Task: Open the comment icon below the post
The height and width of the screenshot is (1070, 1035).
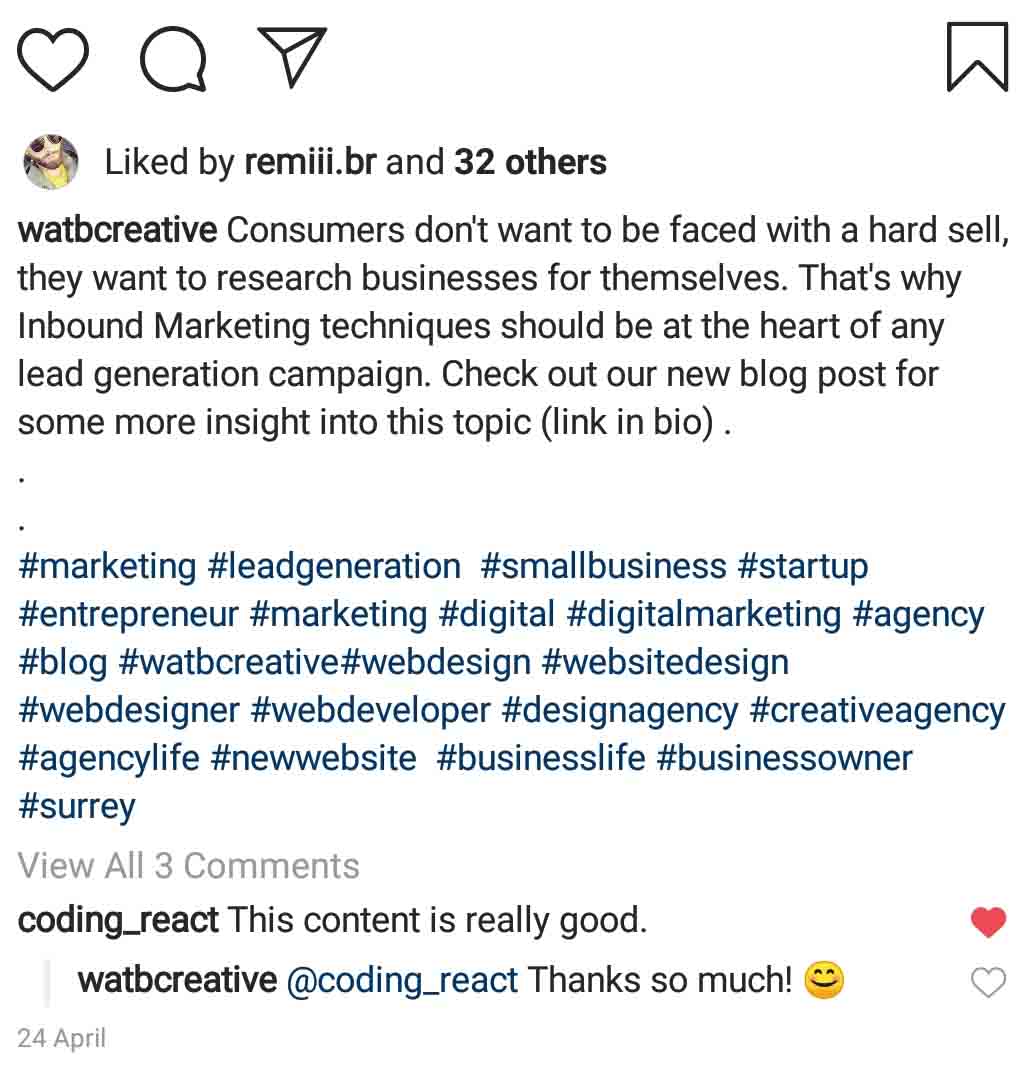Action: (x=172, y=58)
